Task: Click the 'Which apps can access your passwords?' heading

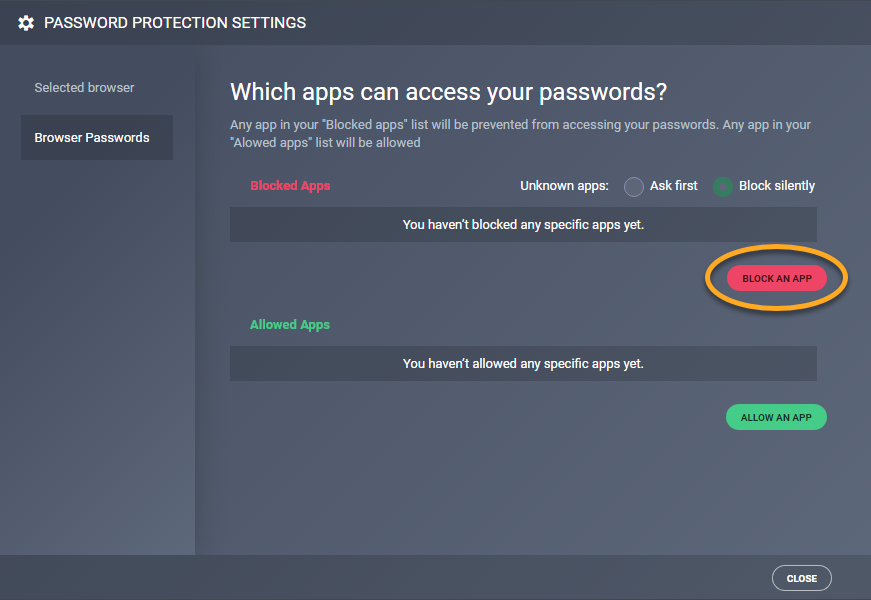Action: point(448,92)
